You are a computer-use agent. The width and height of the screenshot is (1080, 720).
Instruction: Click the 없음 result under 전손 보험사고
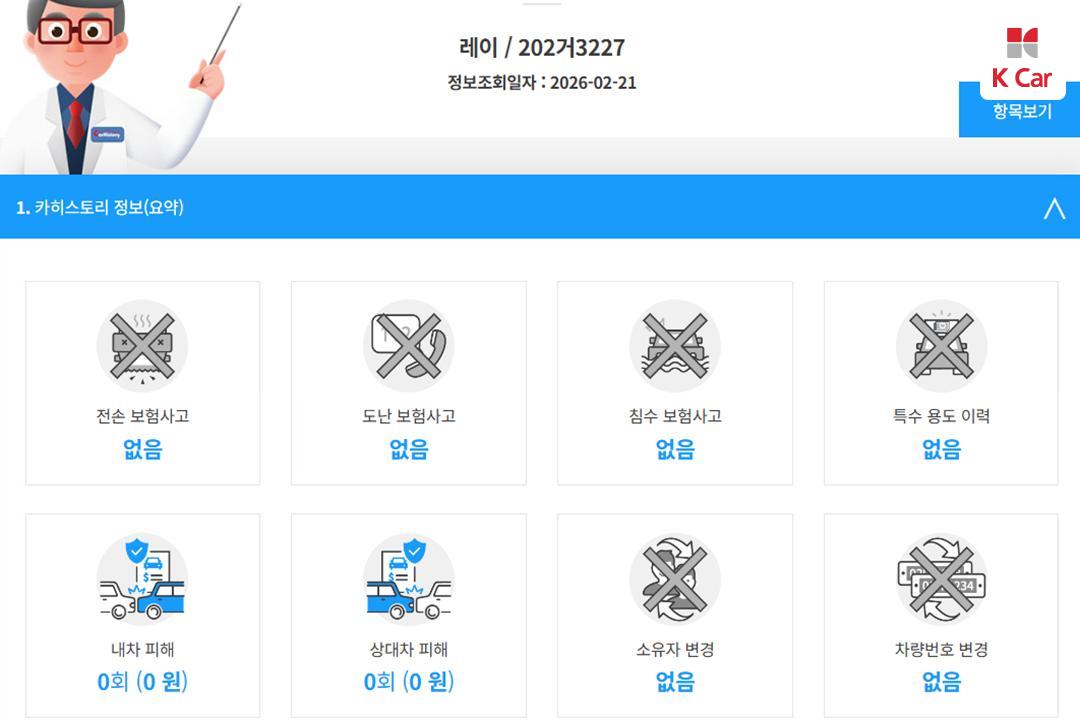pos(143,449)
